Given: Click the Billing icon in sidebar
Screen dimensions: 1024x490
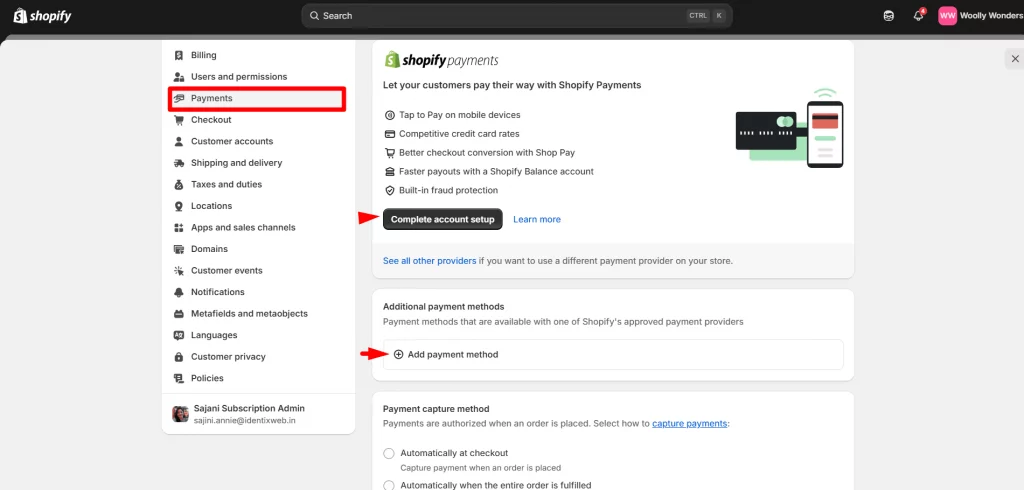Looking at the screenshot, I should click(178, 56).
